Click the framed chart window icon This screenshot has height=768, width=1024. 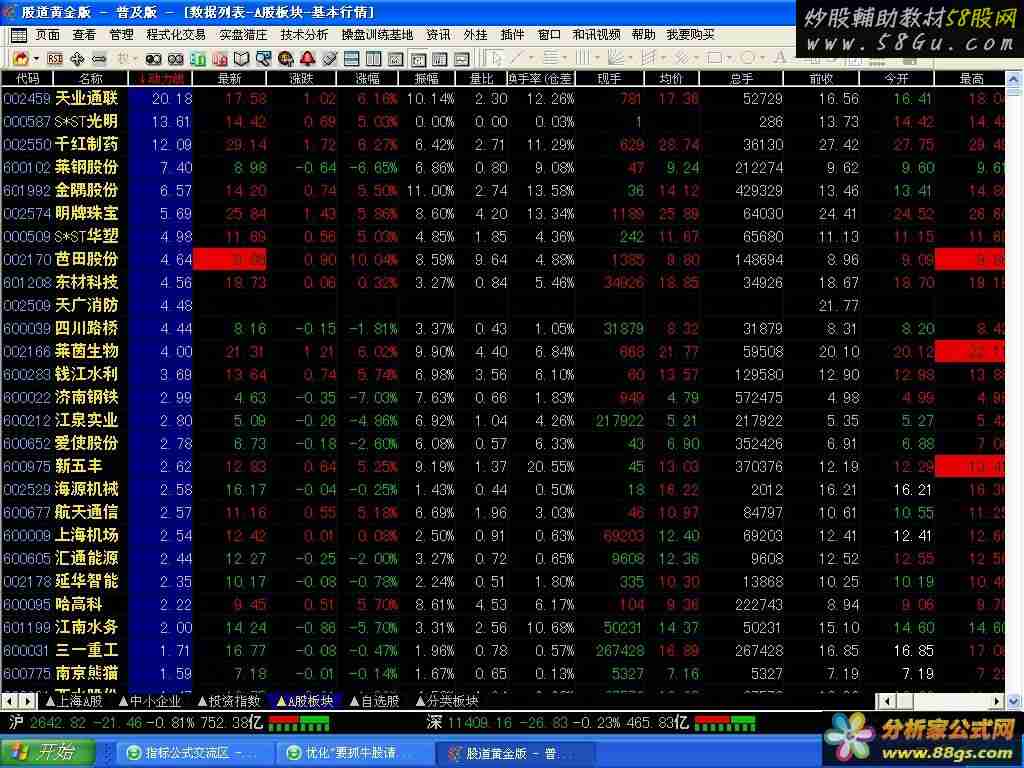coord(396,59)
